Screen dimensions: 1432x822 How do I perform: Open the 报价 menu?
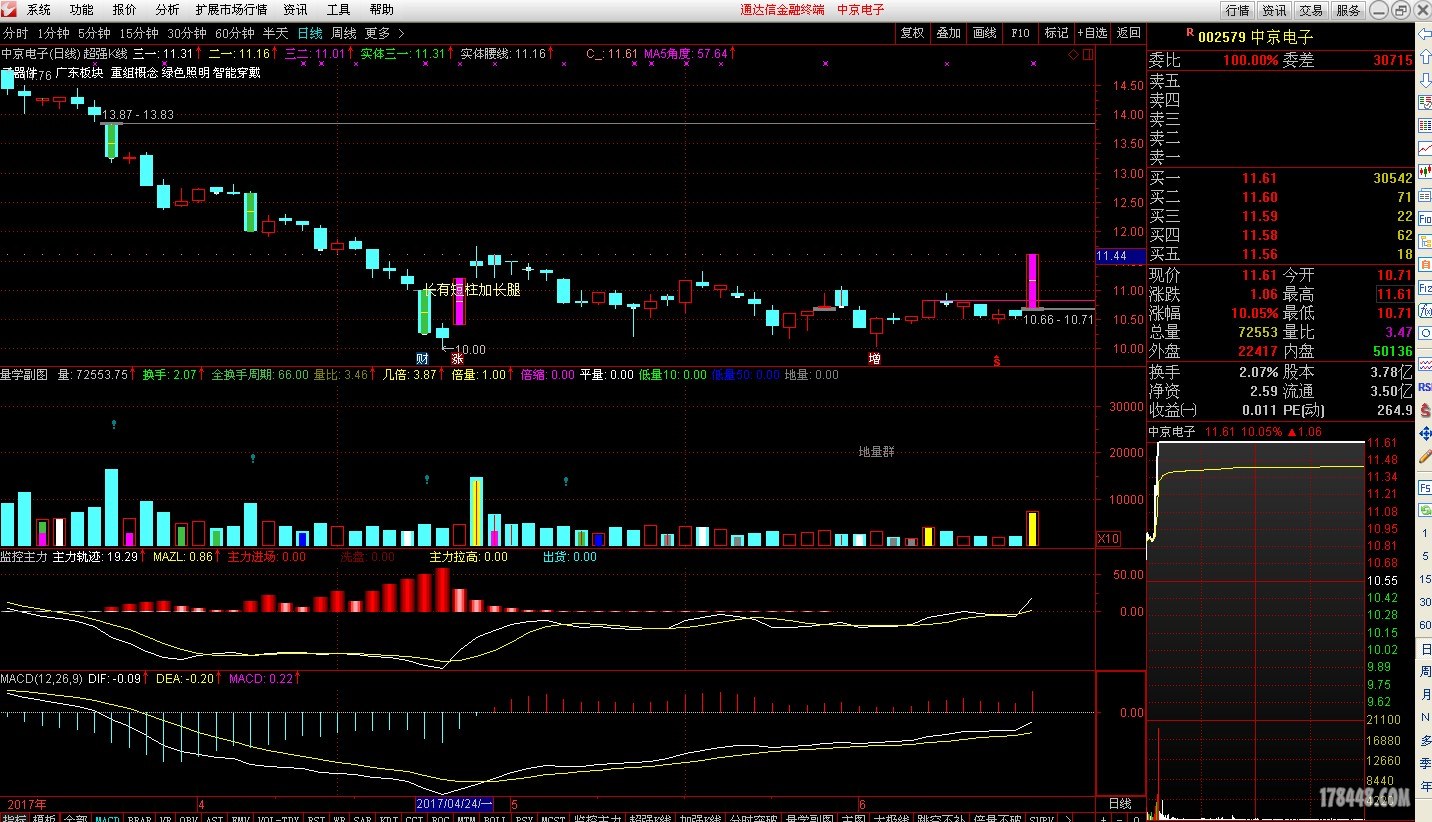click(125, 10)
